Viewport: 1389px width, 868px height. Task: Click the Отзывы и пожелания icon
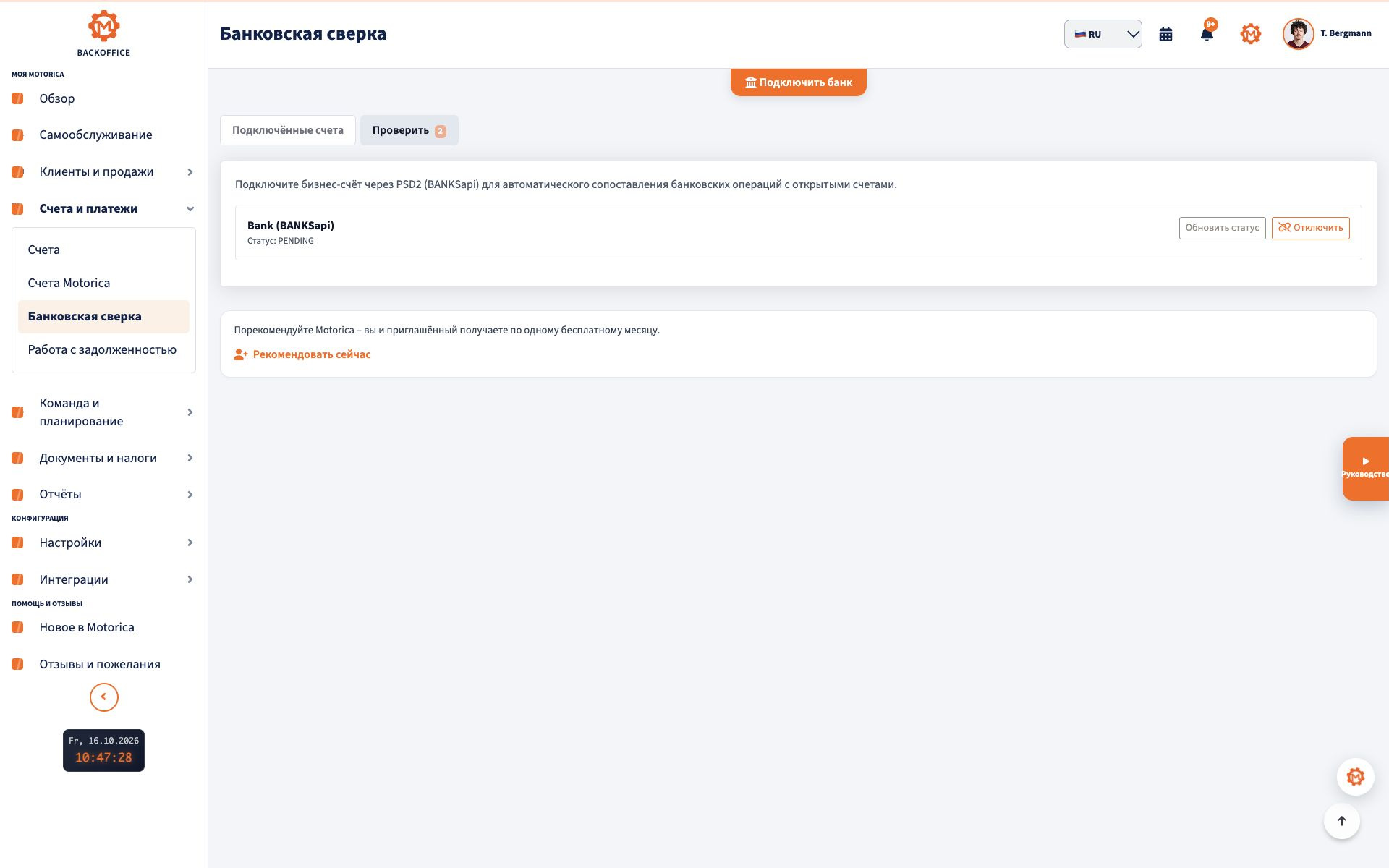click(x=17, y=664)
